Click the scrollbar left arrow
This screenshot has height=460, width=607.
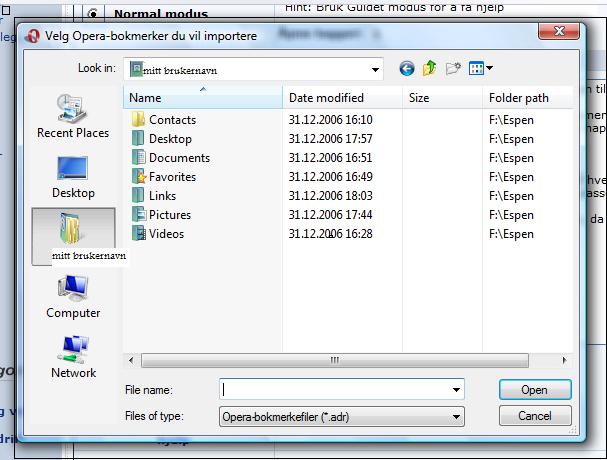(x=131, y=360)
